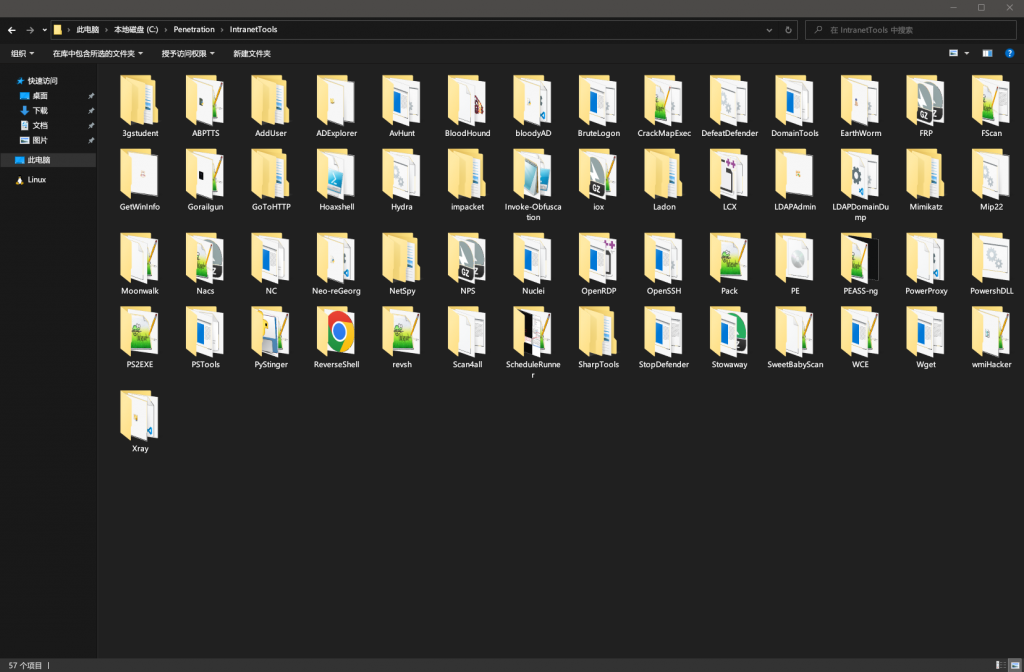Open 图片 in quick access
This screenshot has height=672, width=1024.
point(40,140)
